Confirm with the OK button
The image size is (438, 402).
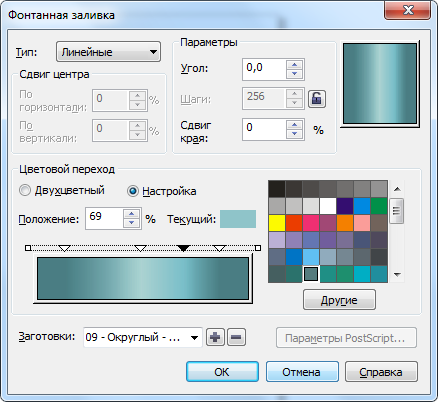pyautogui.click(x=222, y=372)
